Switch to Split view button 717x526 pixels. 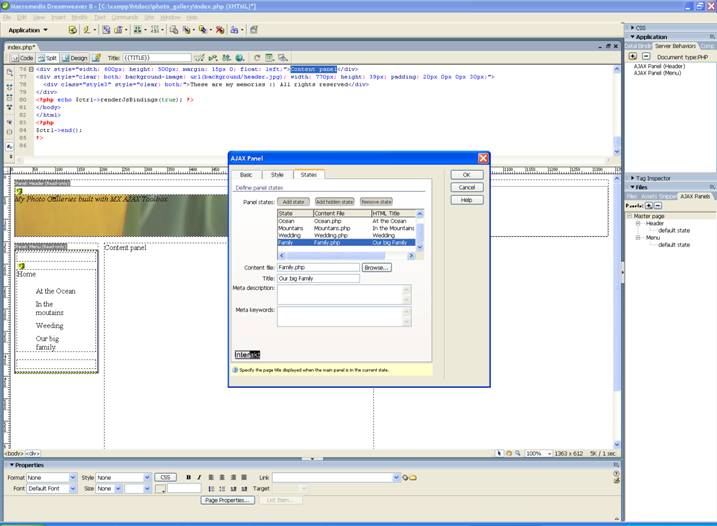point(48,58)
